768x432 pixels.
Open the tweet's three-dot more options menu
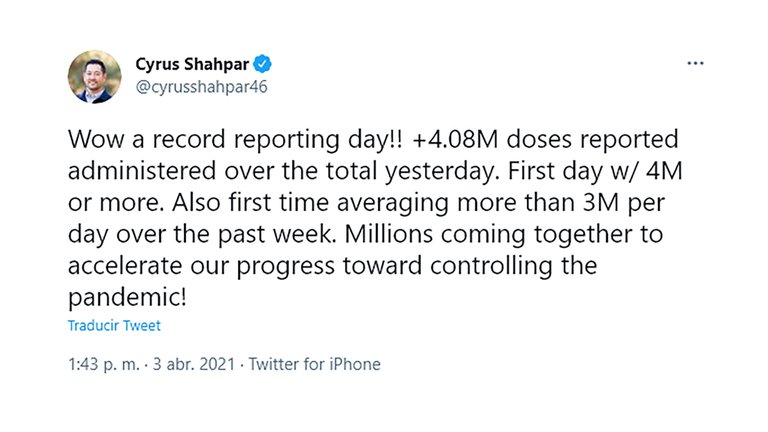695,63
